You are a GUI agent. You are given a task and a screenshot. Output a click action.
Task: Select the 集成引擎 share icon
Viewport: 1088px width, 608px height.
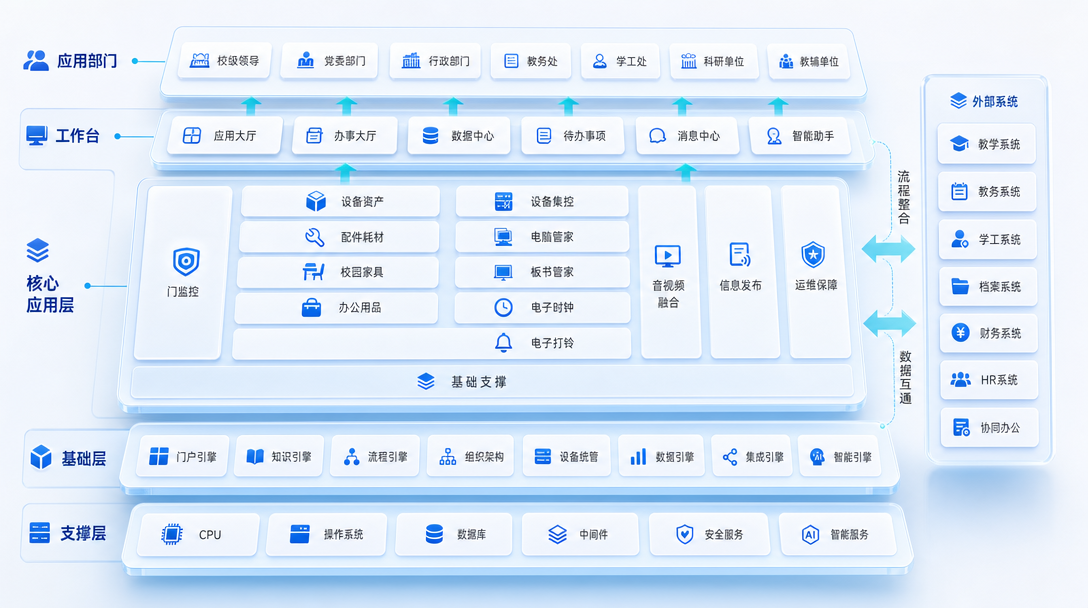pyautogui.click(x=730, y=457)
